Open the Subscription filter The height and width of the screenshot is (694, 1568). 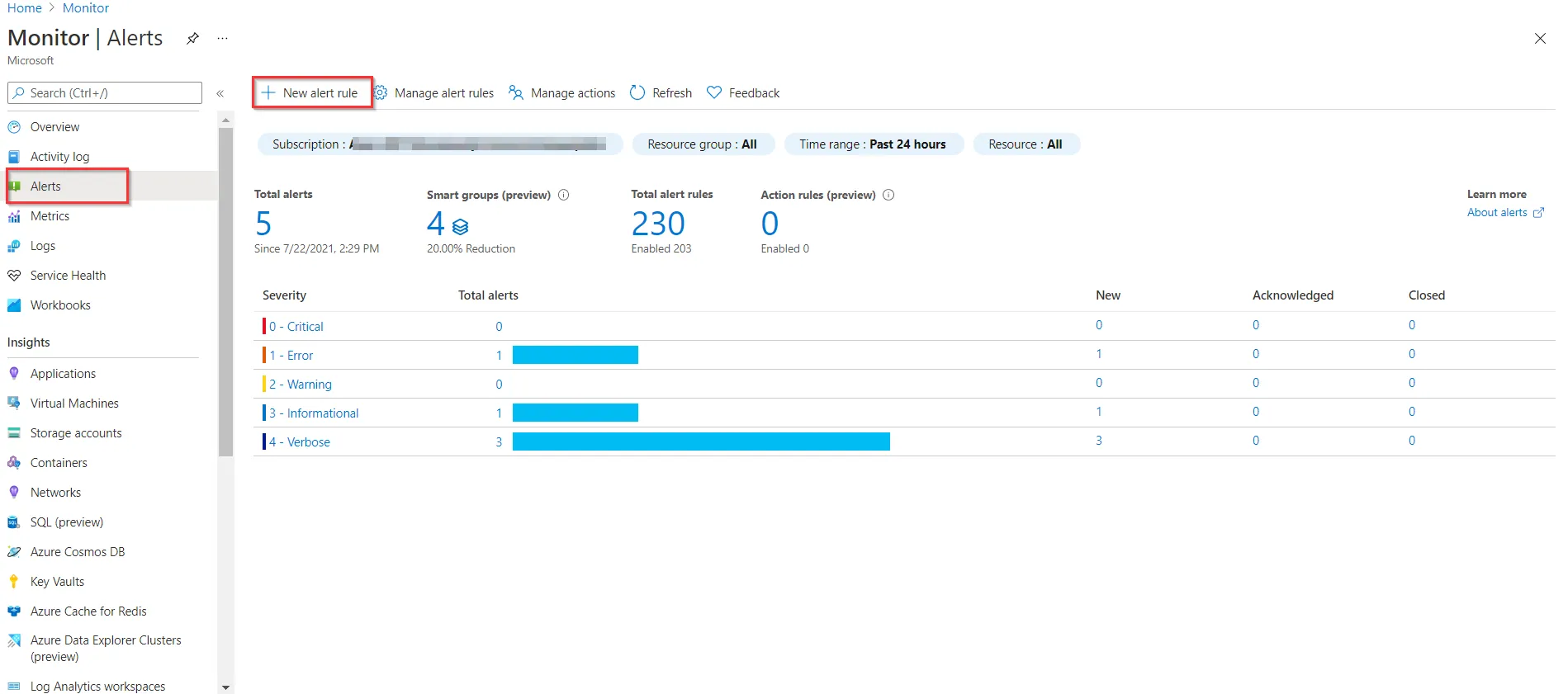coord(440,144)
